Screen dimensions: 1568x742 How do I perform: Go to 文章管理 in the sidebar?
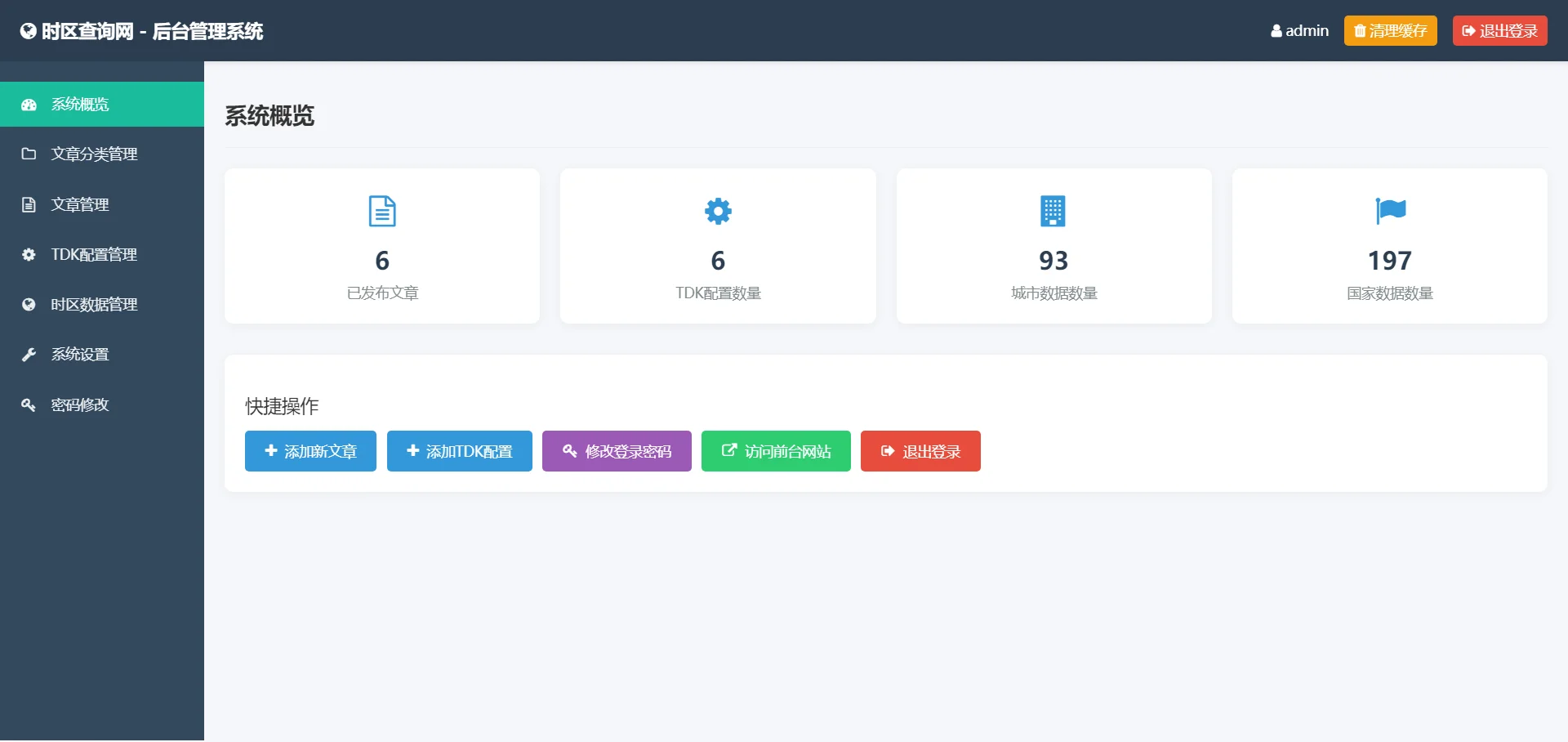[80, 204]
